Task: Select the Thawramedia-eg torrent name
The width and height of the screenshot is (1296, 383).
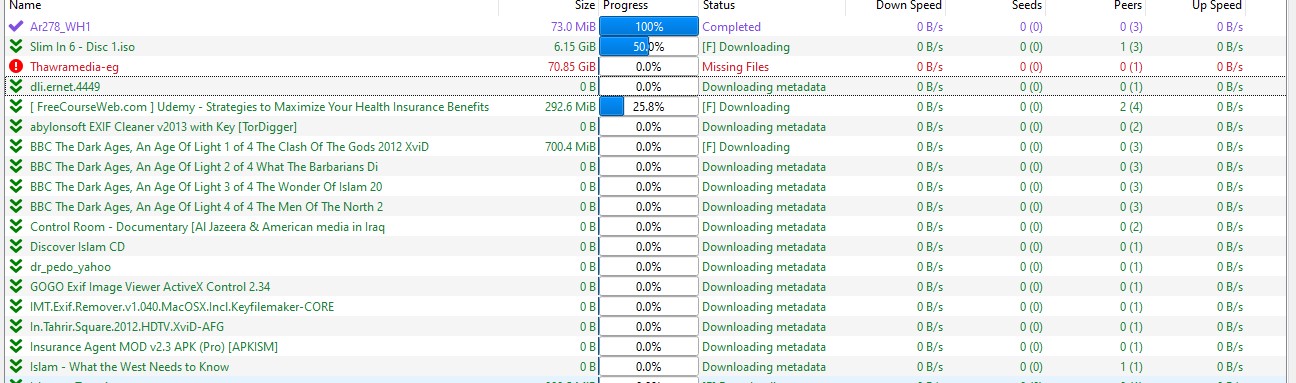Action: pyautogui.click(x=75, y=66)
